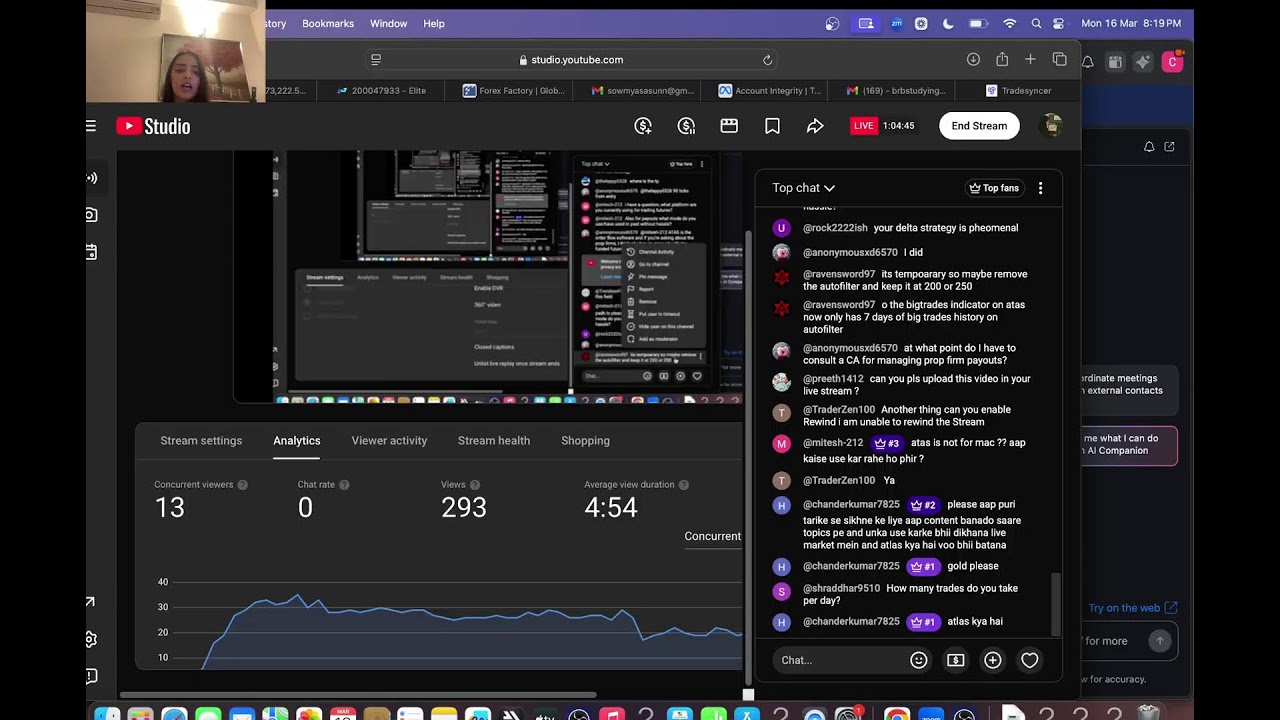This screenshot has width=1280, height=720.
Task: Select the Stream icon in left sidebar
Action: coord(91,178)
